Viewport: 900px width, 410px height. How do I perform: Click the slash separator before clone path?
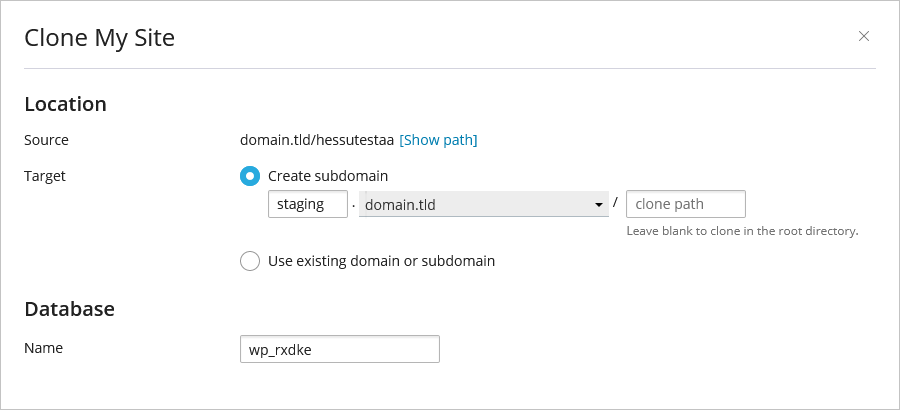pyautogui.click(x=615, y=202)
